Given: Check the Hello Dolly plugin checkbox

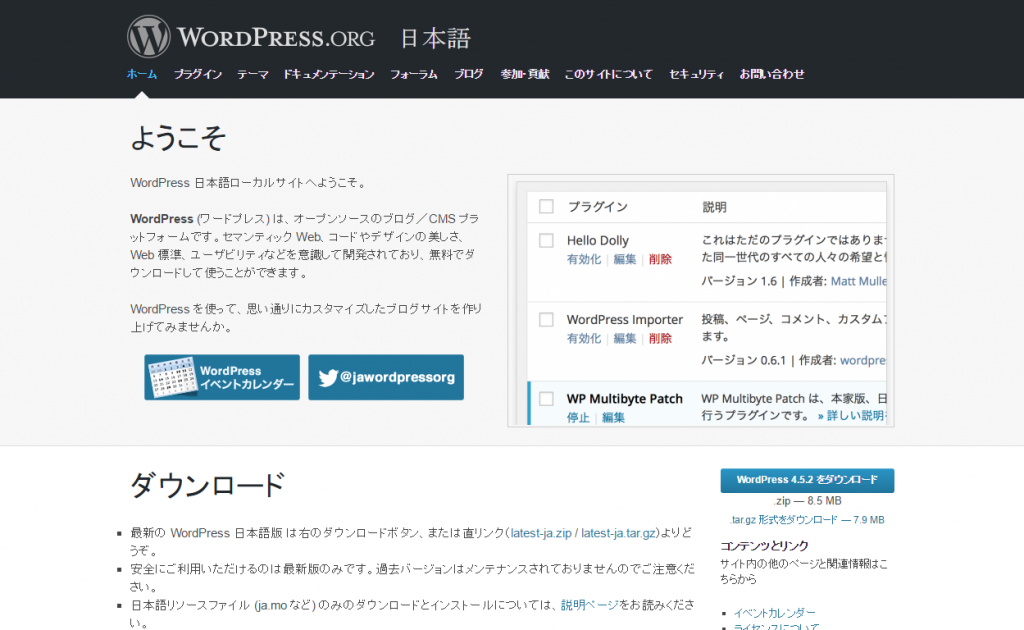Looking at the screenshot, I should (547, 240).
